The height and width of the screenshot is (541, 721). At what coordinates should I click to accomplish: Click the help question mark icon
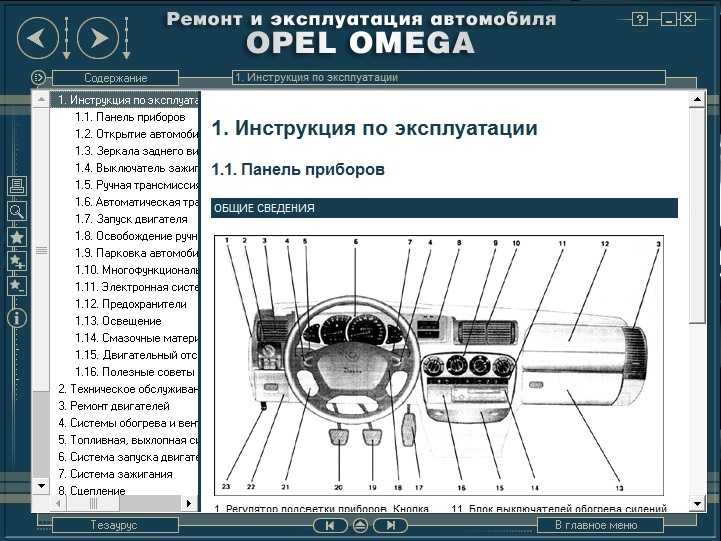point(640,19)
